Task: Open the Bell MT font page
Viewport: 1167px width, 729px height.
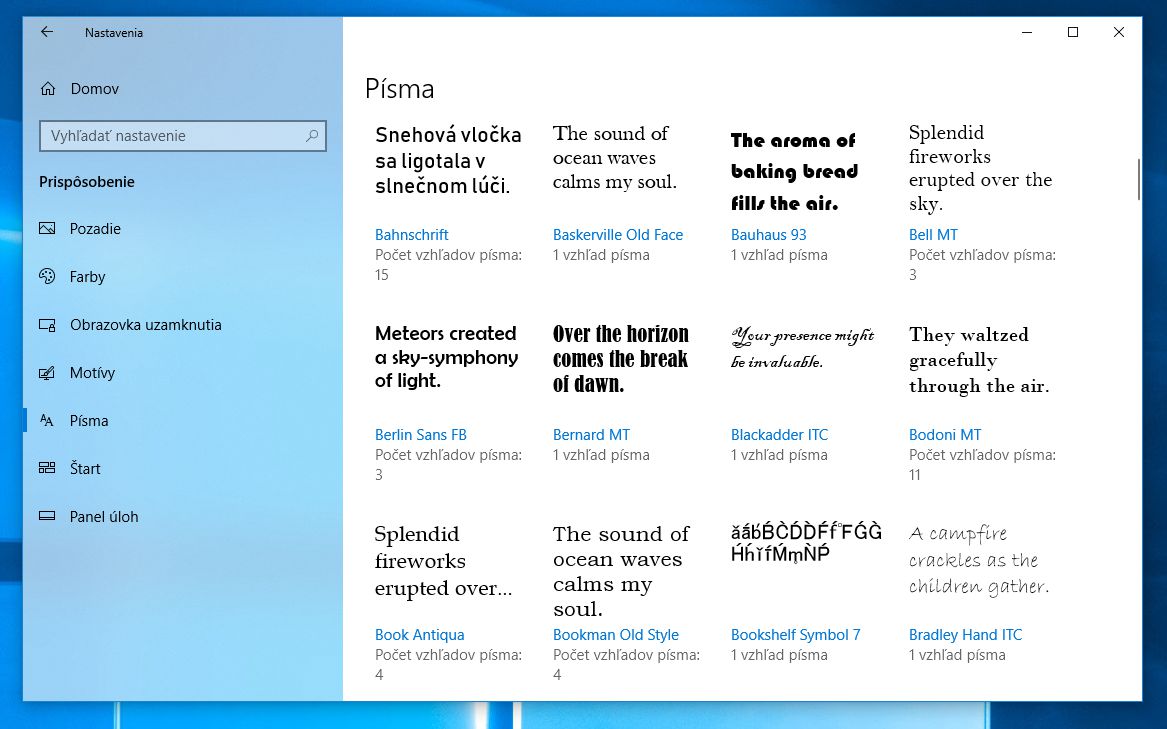Action: [x=933, y=235]
